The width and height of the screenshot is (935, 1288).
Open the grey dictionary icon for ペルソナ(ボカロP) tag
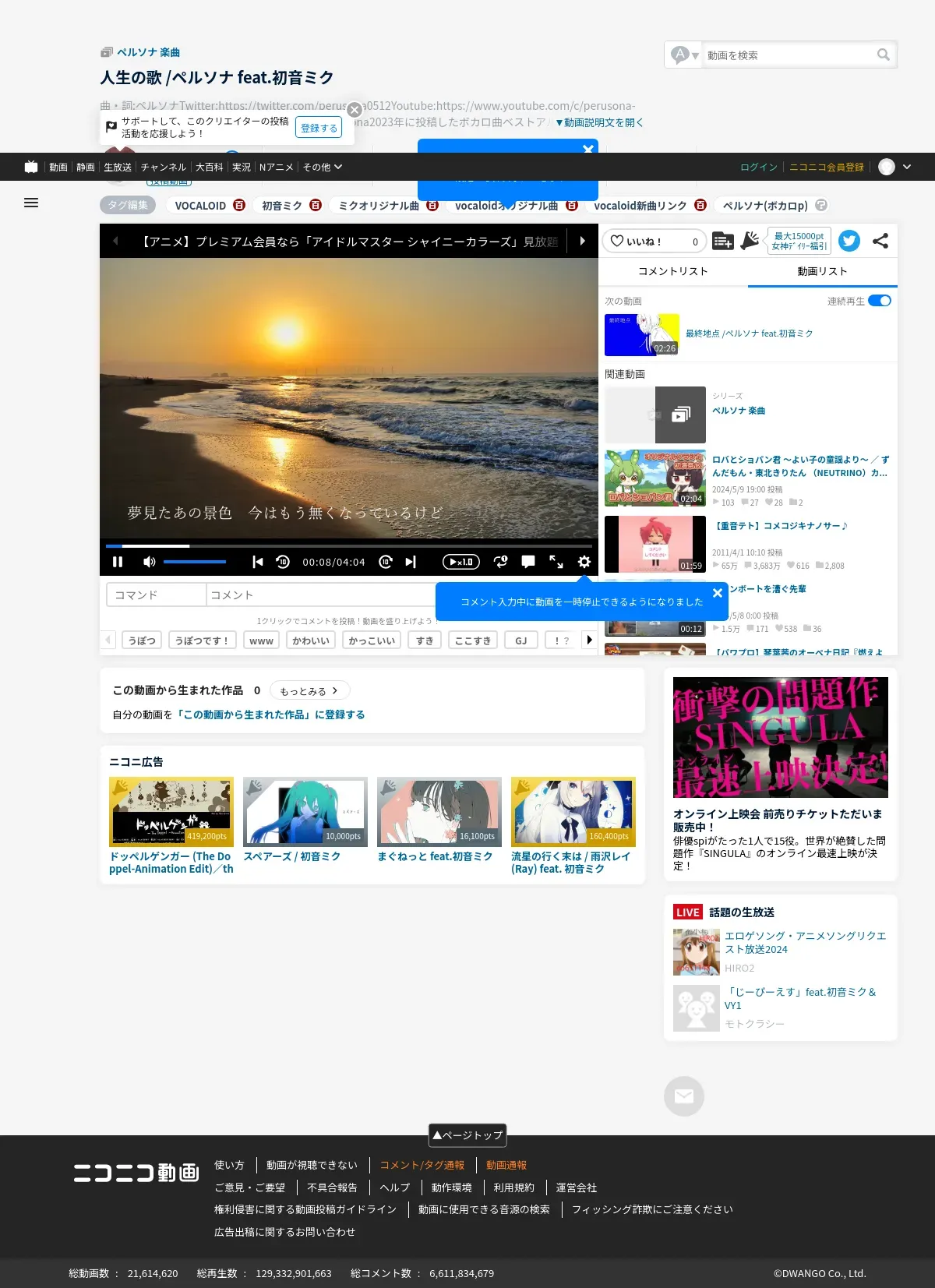tap(821, 205)
